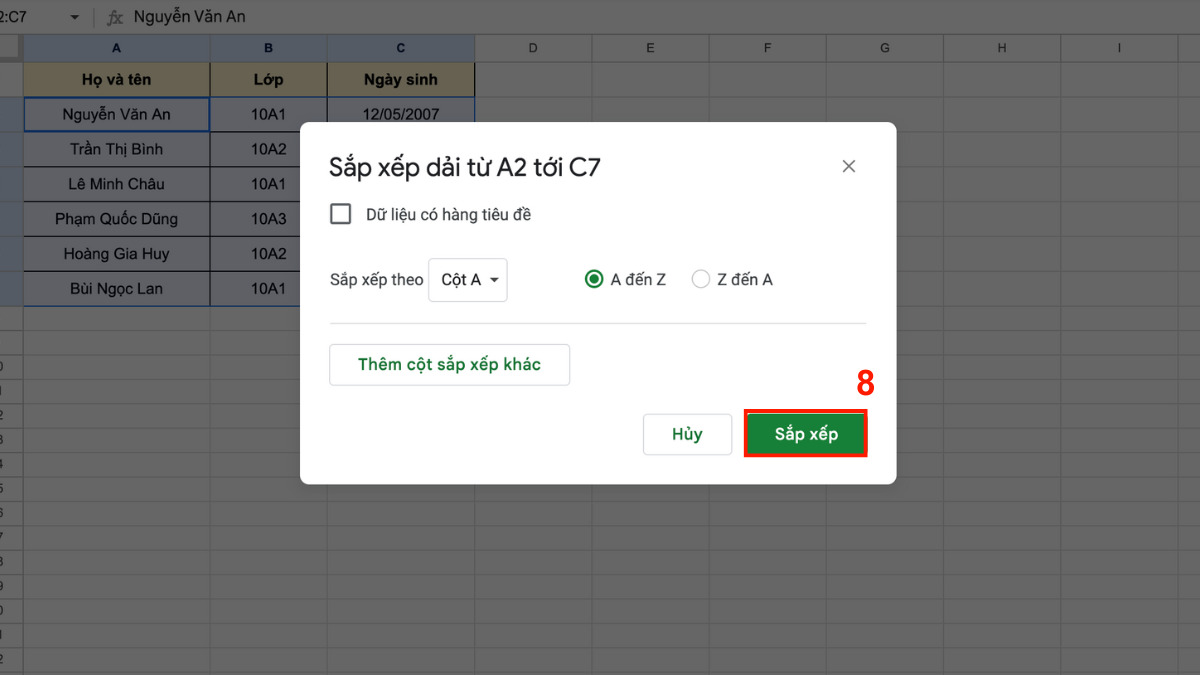Select column B header

[268, 48]
